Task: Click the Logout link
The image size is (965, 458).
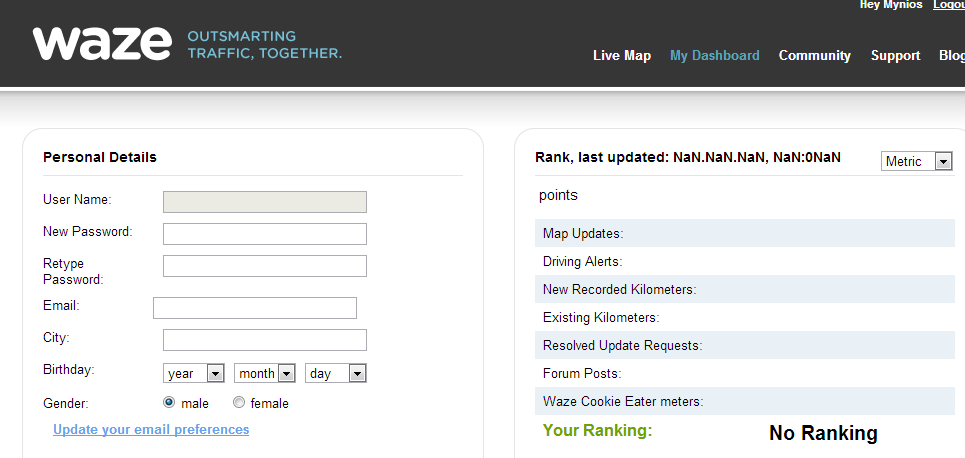Action: pos(949,5)
